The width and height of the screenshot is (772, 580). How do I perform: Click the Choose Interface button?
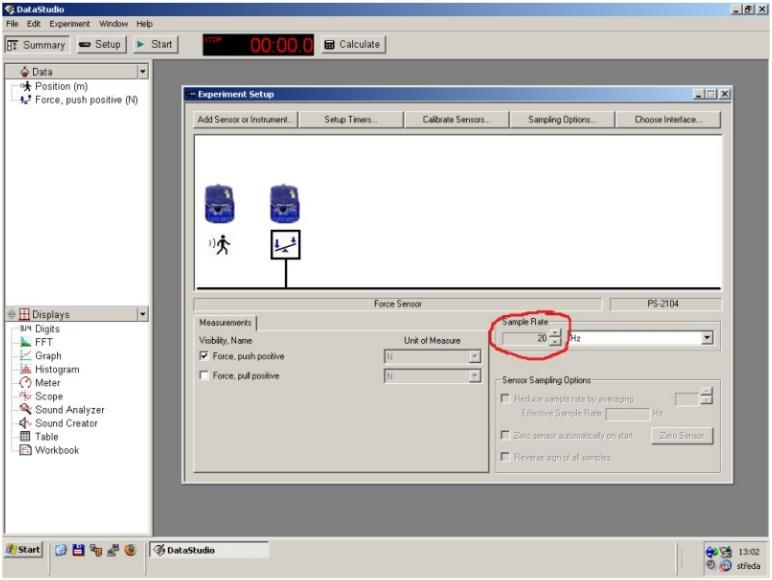(668, 119)
